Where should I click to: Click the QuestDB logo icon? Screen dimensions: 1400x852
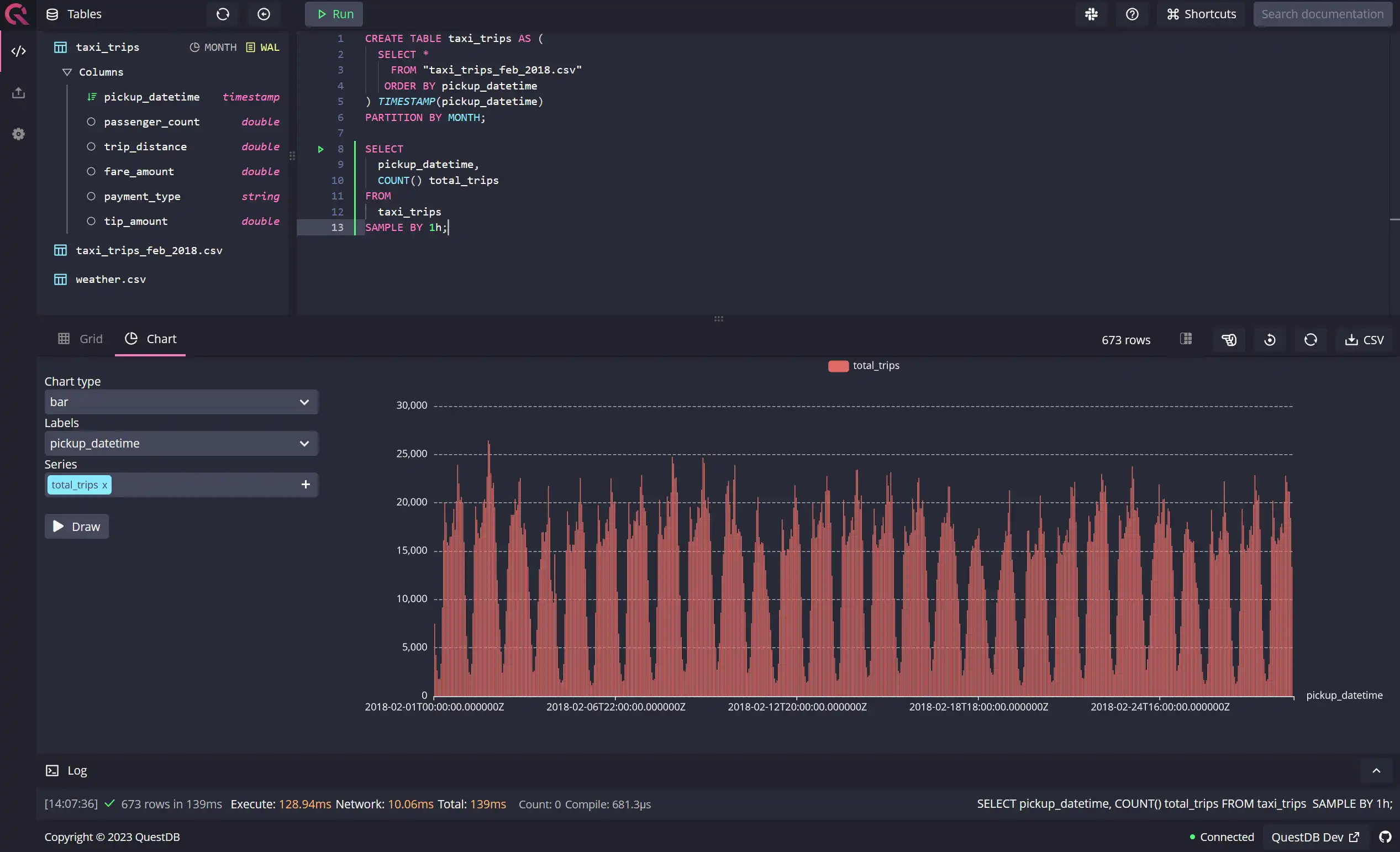[x=16, y=14]
